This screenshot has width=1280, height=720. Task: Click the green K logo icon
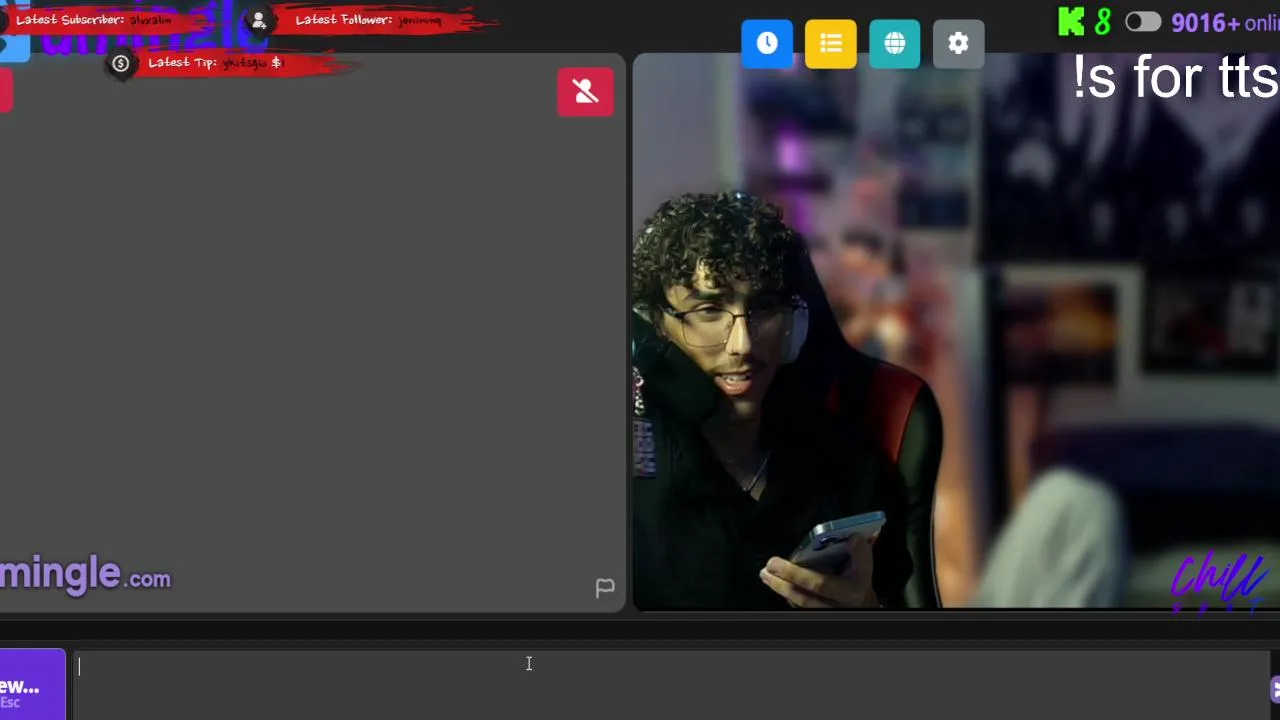[x=1071, y=22]
